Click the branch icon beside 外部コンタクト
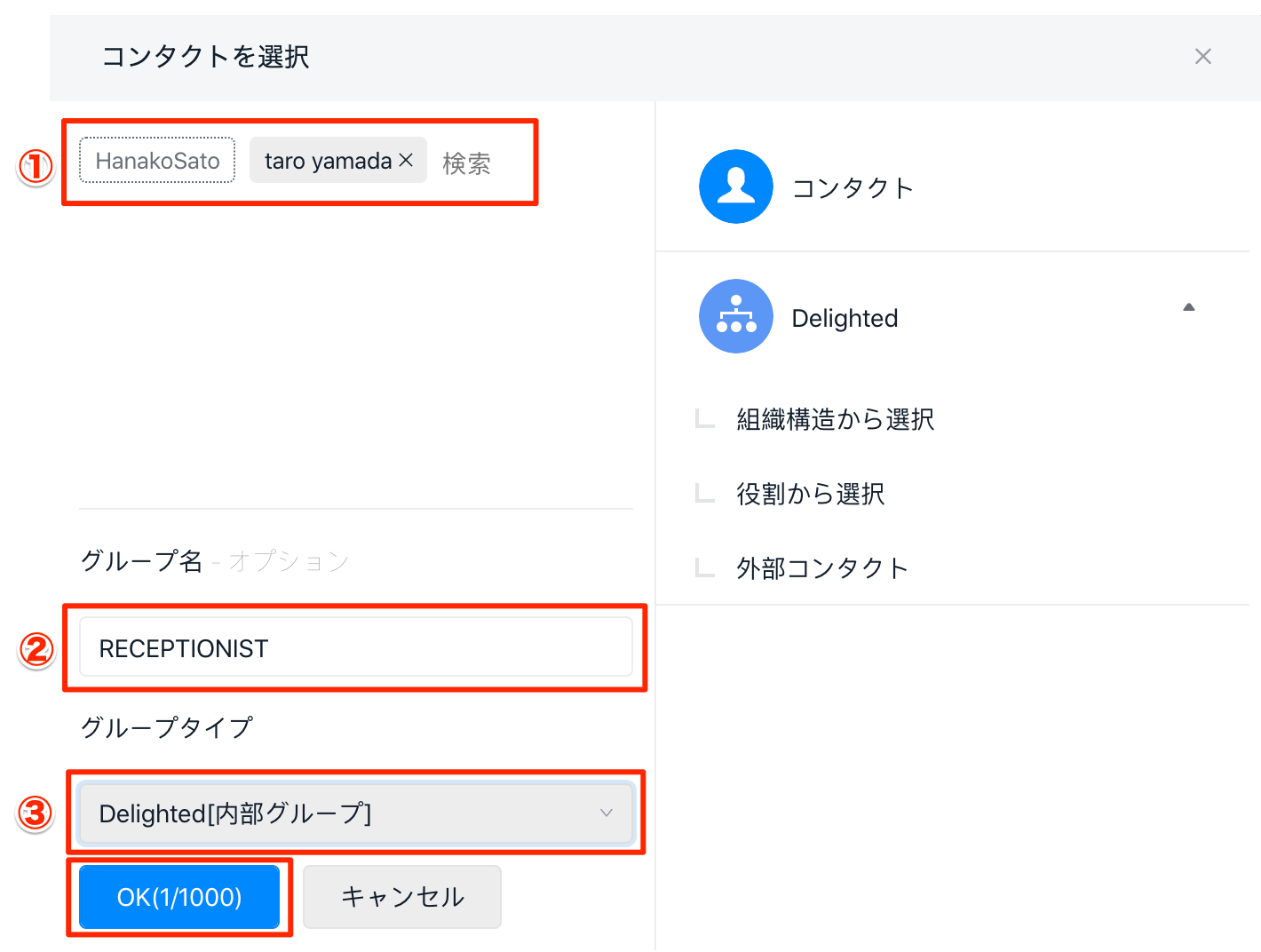The width and height of the screenshot is (1261, 952). pyautogui.click(x=705, y=568)
